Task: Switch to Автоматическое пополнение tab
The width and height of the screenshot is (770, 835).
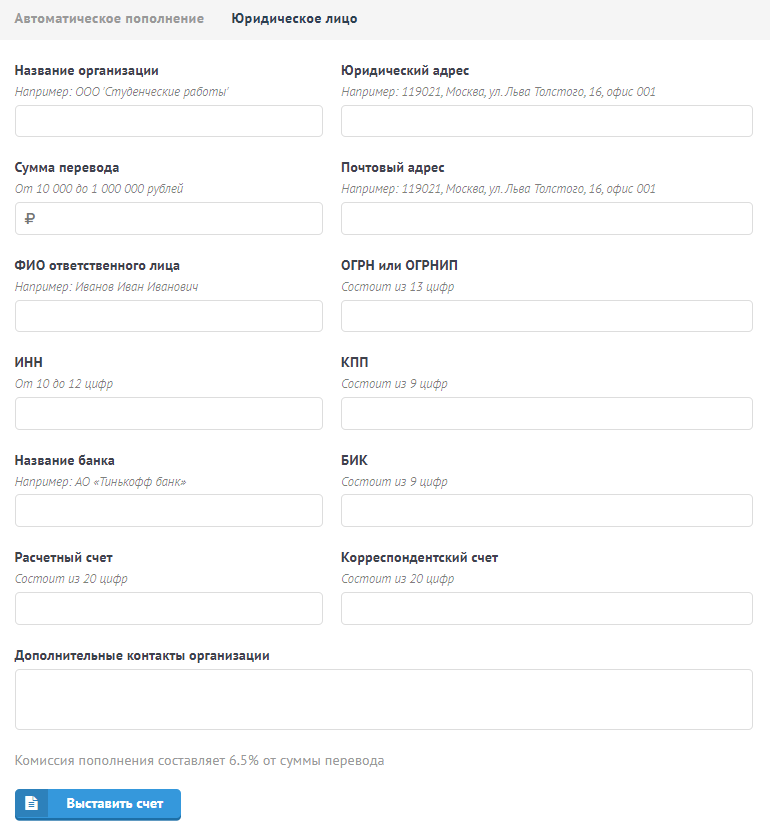Action: [x=109, y=19]
